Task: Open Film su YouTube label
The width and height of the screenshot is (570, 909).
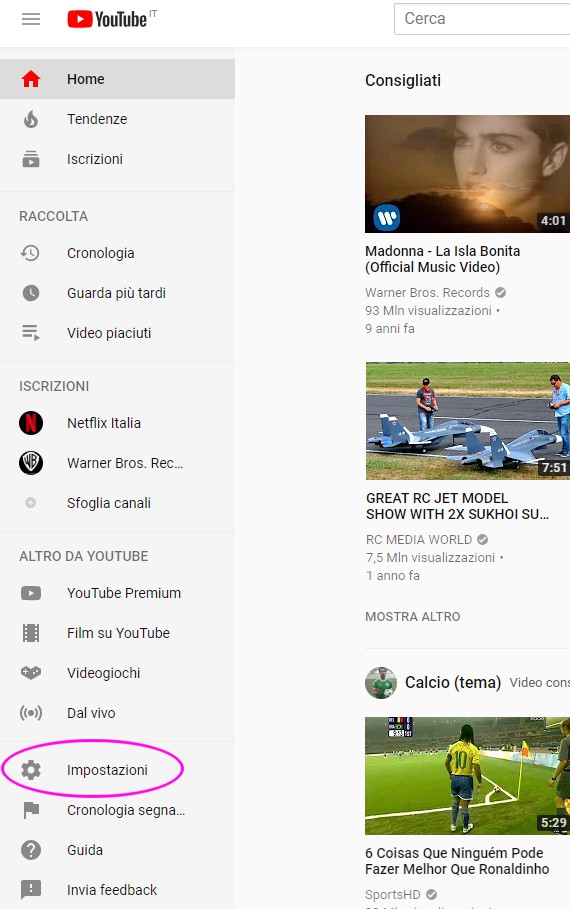Action: click(118, 633)
